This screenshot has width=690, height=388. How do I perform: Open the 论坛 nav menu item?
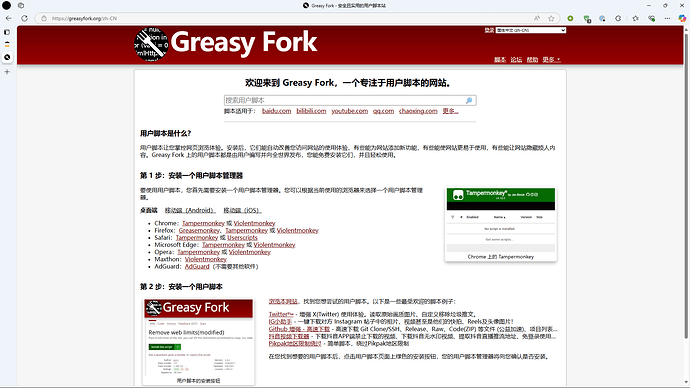(516, 60)
